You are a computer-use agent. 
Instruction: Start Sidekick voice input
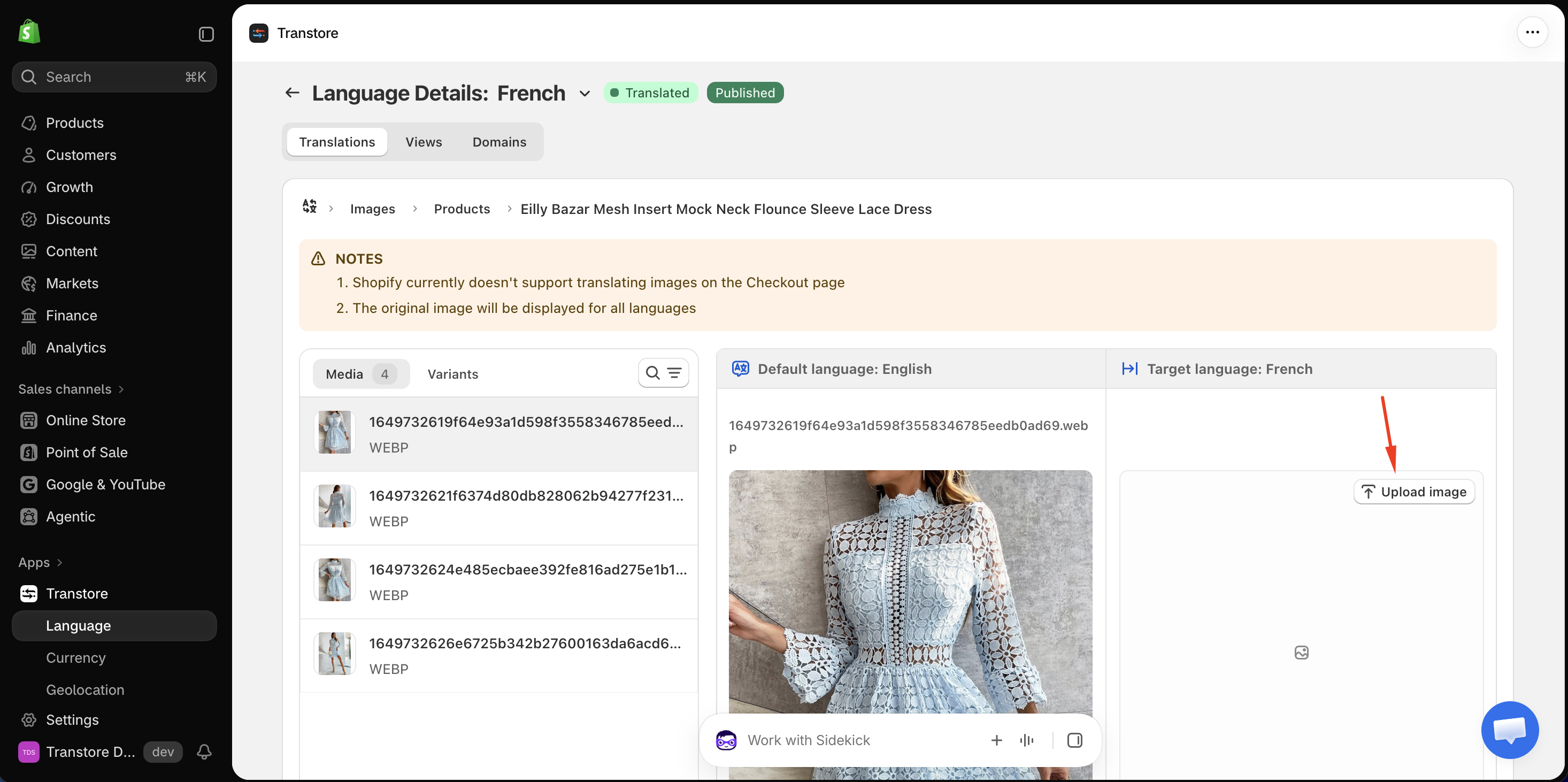coord(1026,740)
